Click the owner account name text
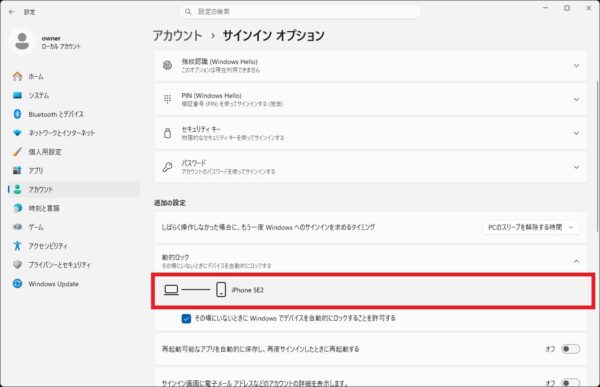The width and height of the screenshot is (600, 387). point(51,38)
